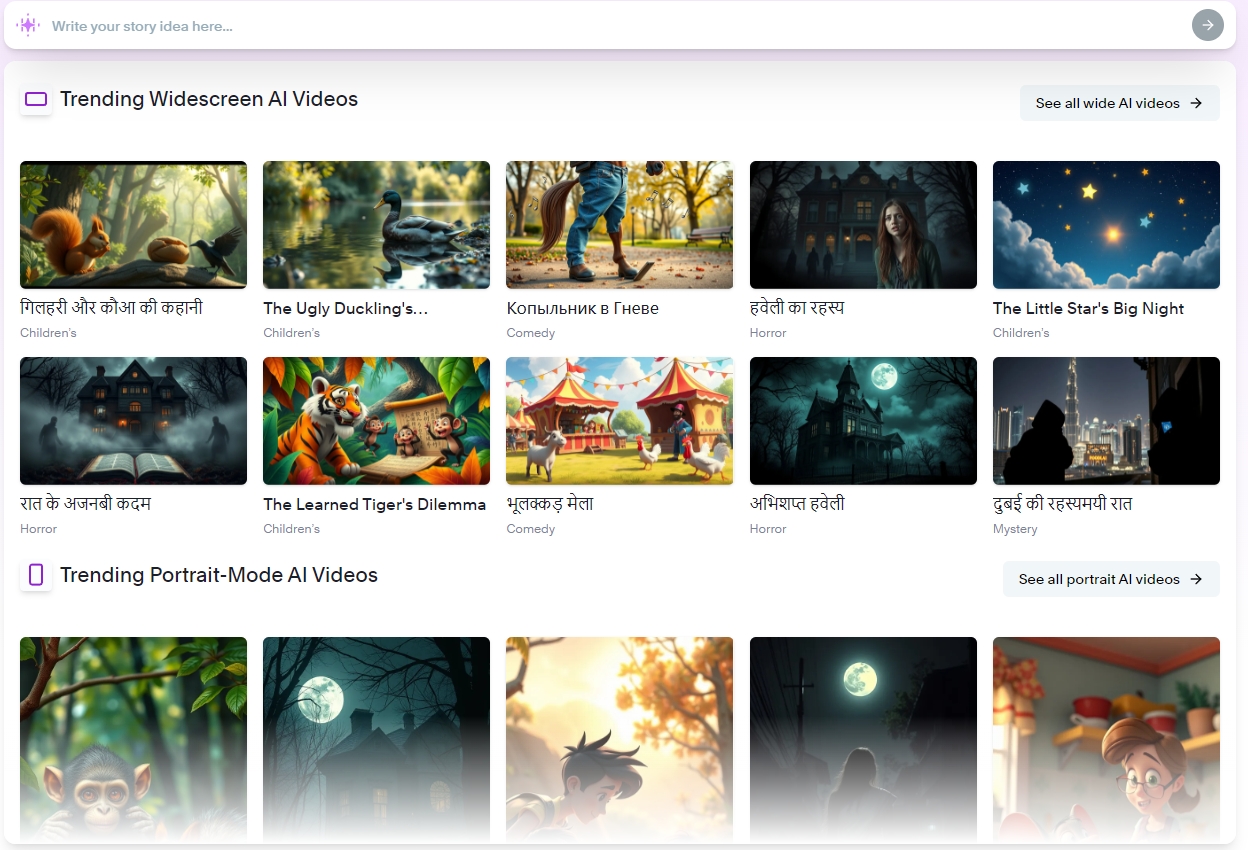
Task: Open the monkey portrait video thumbnail
Action: (133, 738)
